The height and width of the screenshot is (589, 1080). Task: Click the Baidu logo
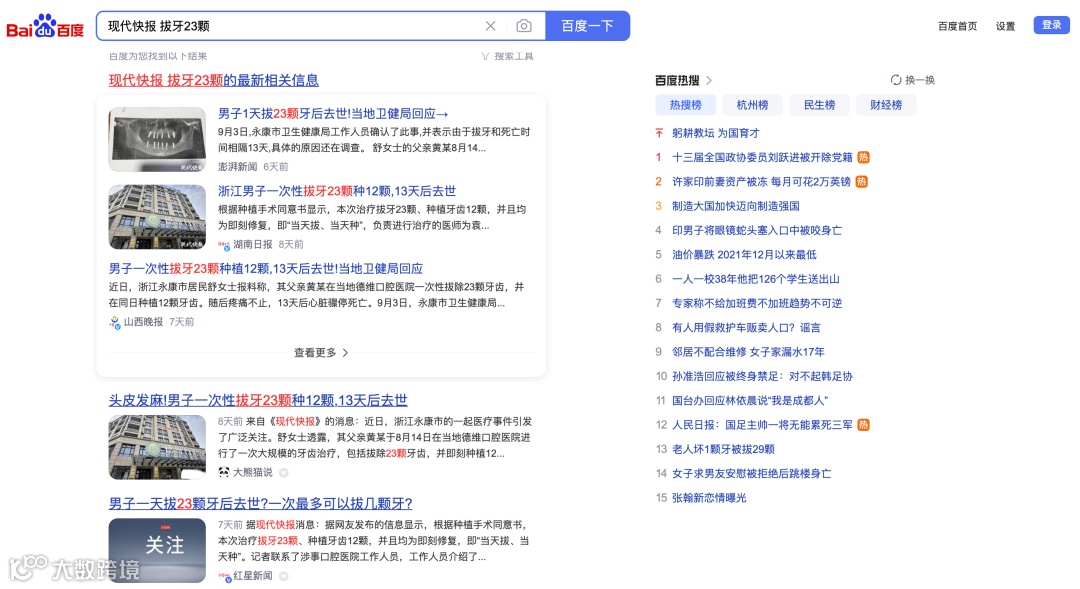coord(45,26)
